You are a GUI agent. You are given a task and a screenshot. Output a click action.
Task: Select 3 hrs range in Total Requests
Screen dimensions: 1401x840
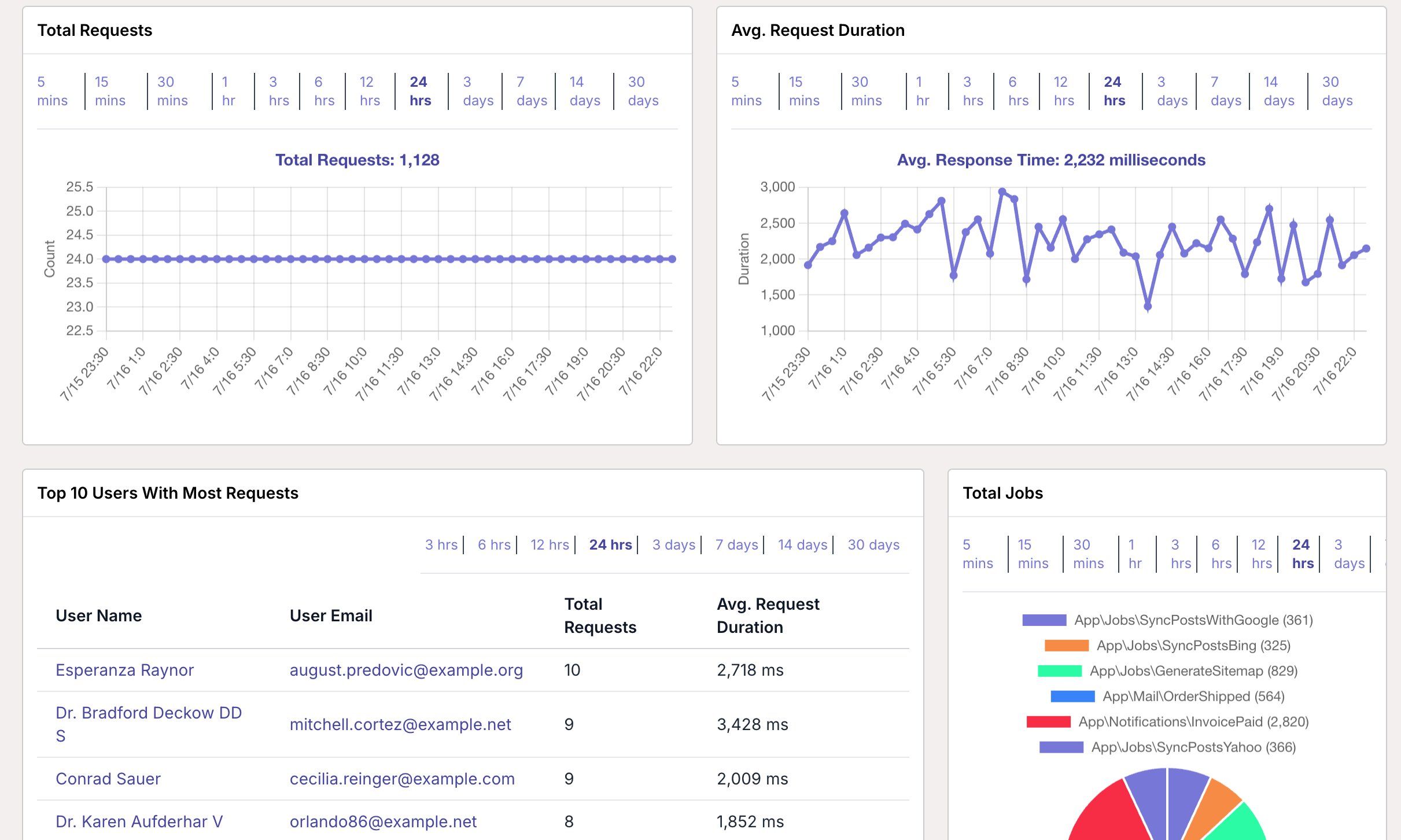tap(279, 91)
